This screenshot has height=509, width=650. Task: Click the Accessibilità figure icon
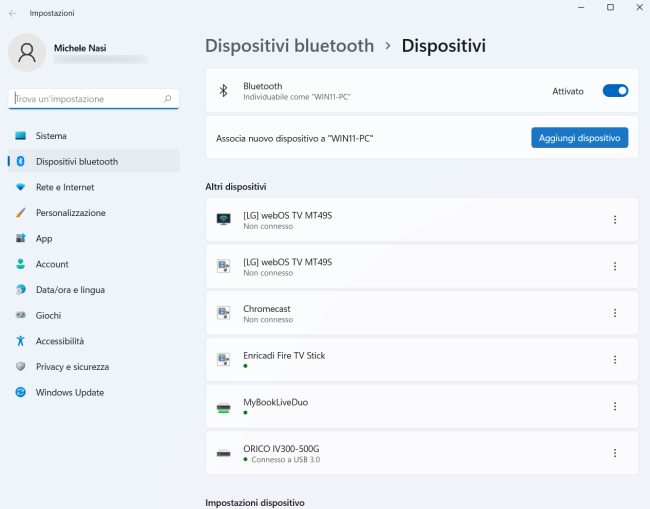[x=20, y=341]
